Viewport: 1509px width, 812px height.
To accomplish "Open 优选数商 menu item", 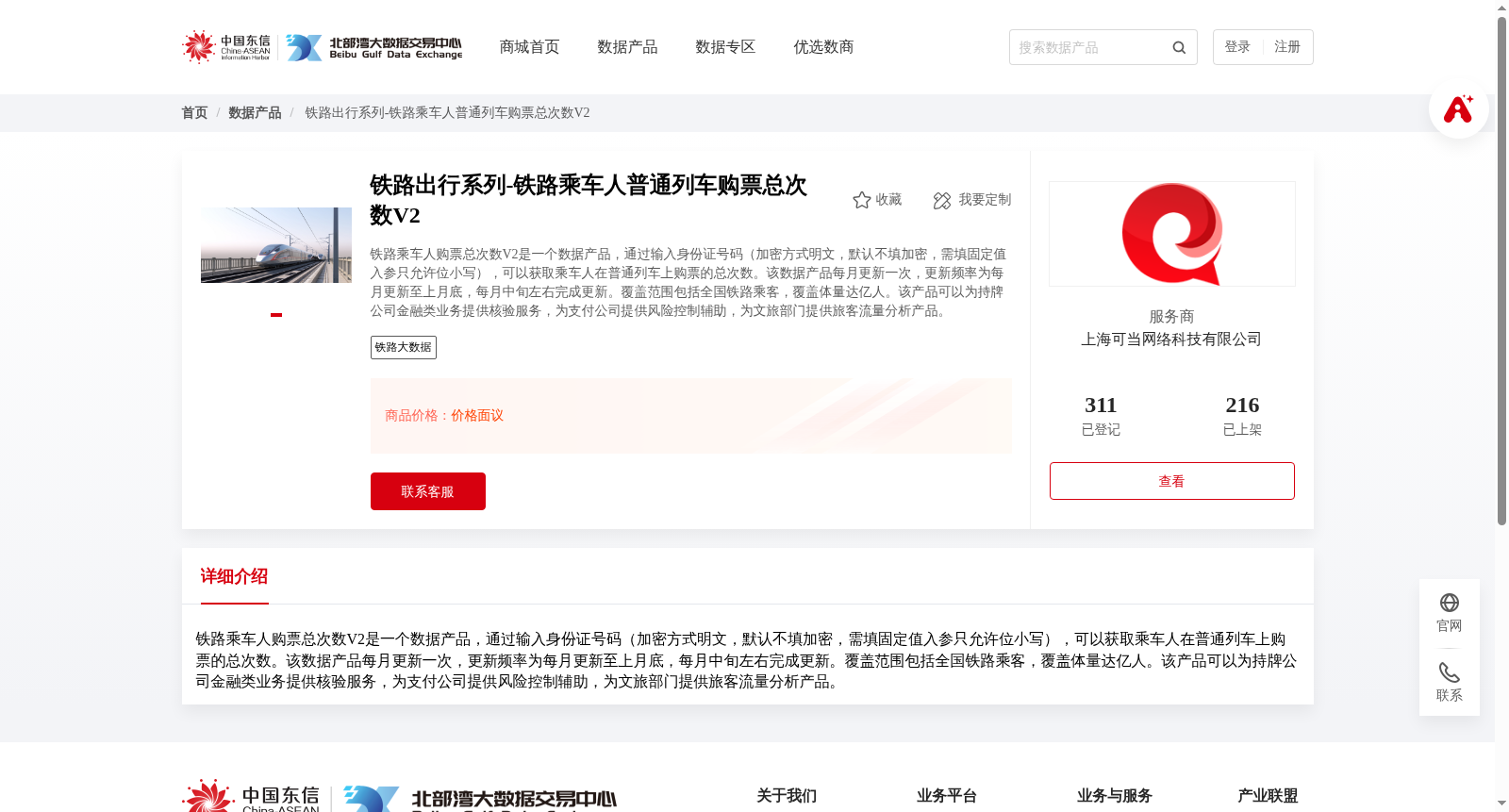I will point(823,47).
